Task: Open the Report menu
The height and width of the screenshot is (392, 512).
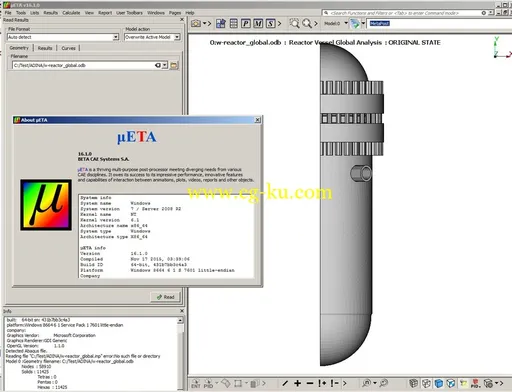Action: [105, 13]
